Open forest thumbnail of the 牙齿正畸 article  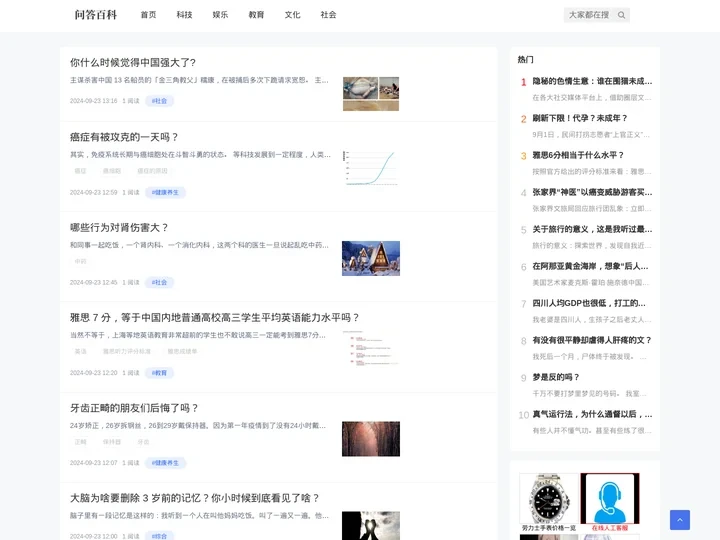pos(371,439)
